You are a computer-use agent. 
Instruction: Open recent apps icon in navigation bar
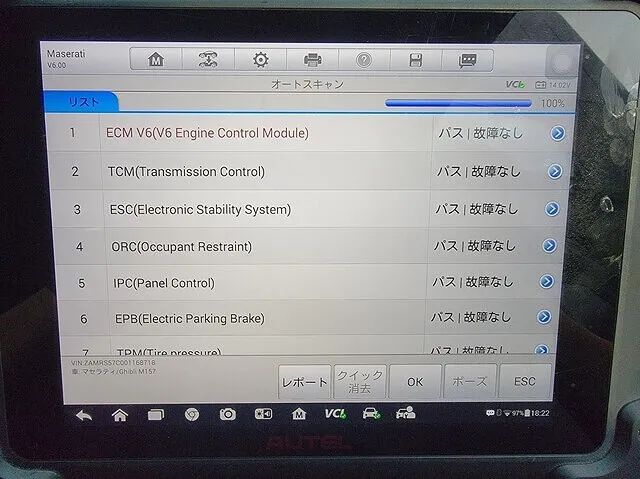(x=156, y=415)
